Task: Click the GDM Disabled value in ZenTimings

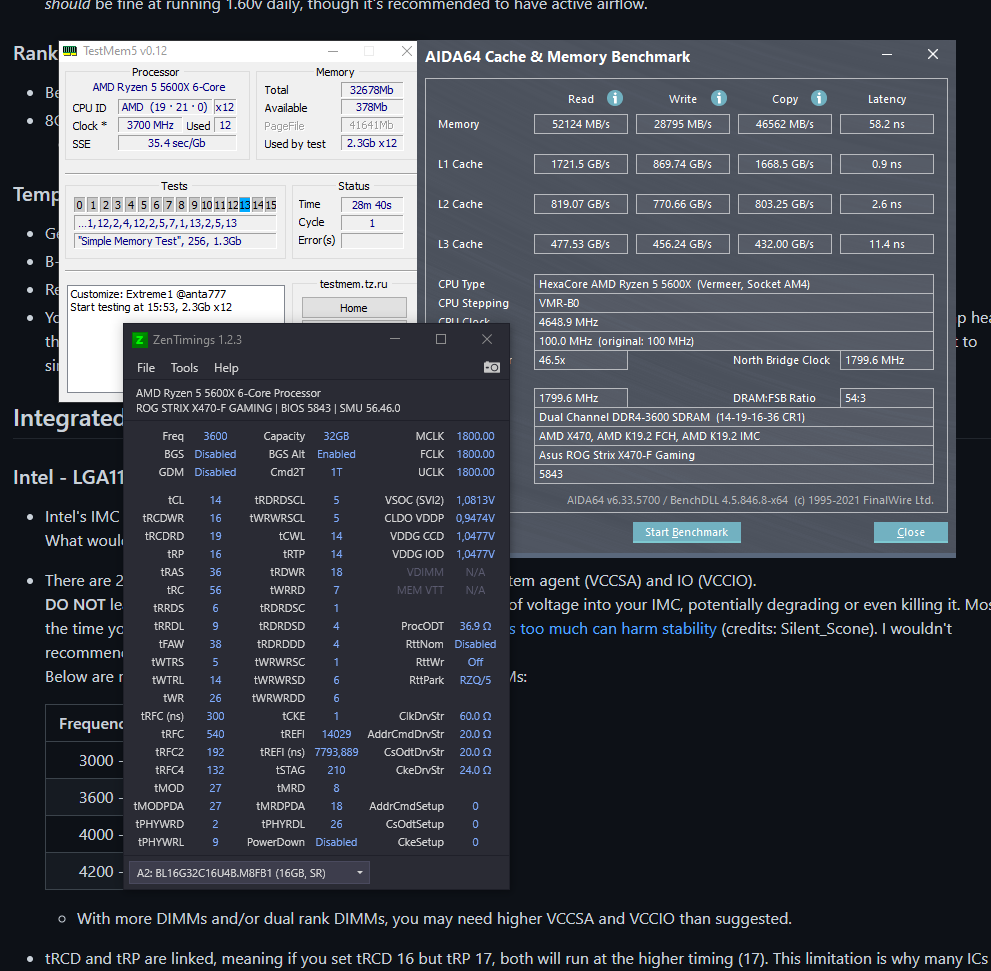Action: (216, 472)
